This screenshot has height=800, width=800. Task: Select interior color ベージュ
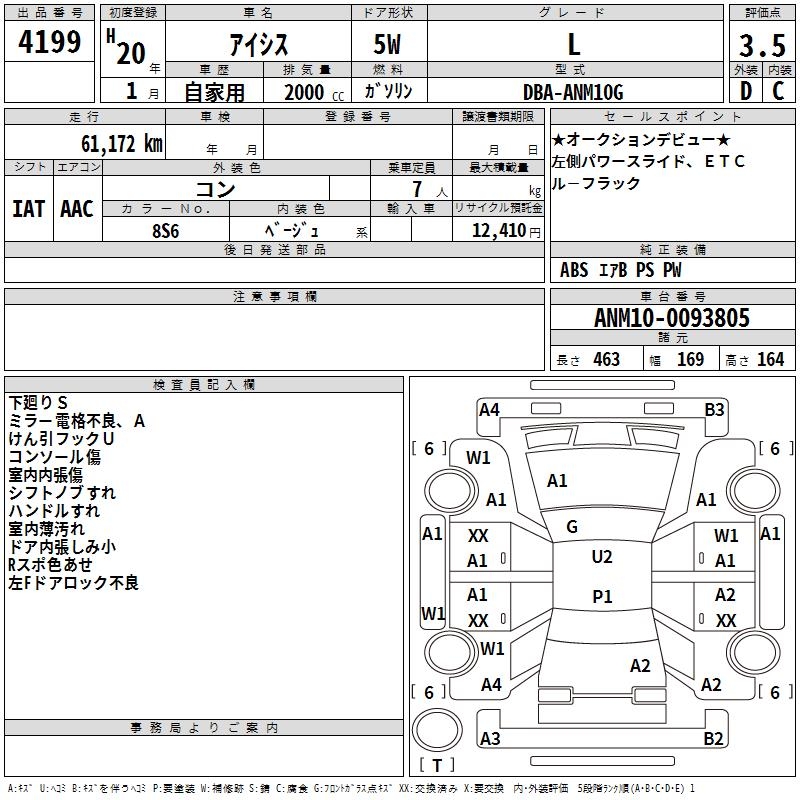(x=292, y=231)
